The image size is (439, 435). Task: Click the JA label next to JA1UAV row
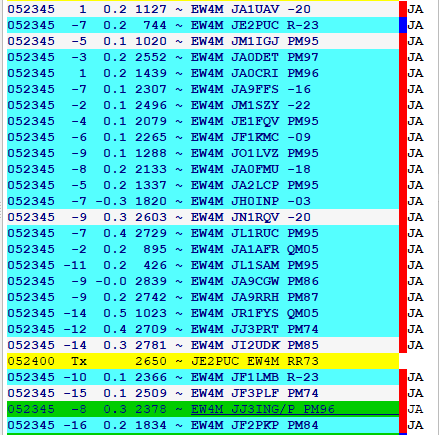[x=416, y=9]
